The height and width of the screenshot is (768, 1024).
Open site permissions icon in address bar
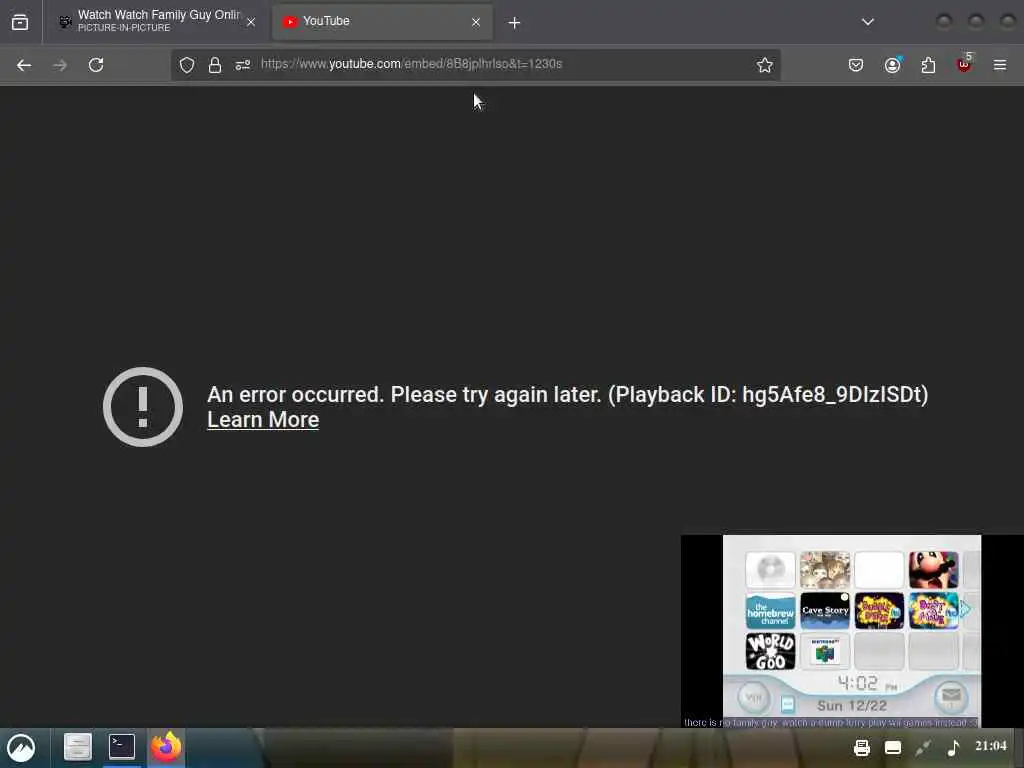tap(243, 65)
